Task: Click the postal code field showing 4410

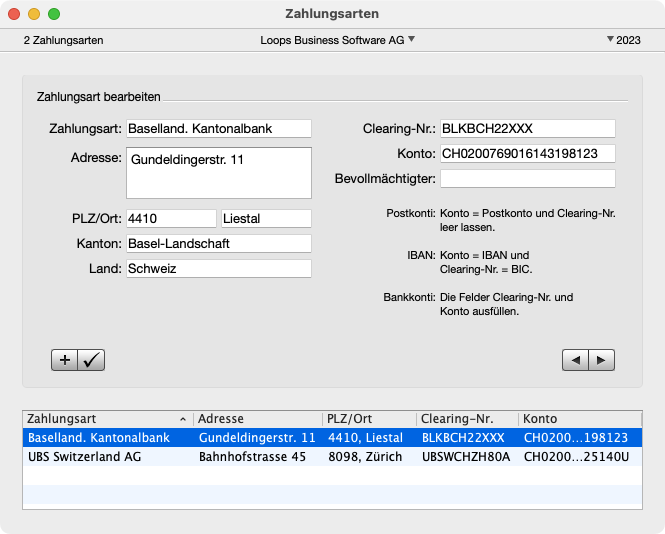Action: (x=171, y=218)
